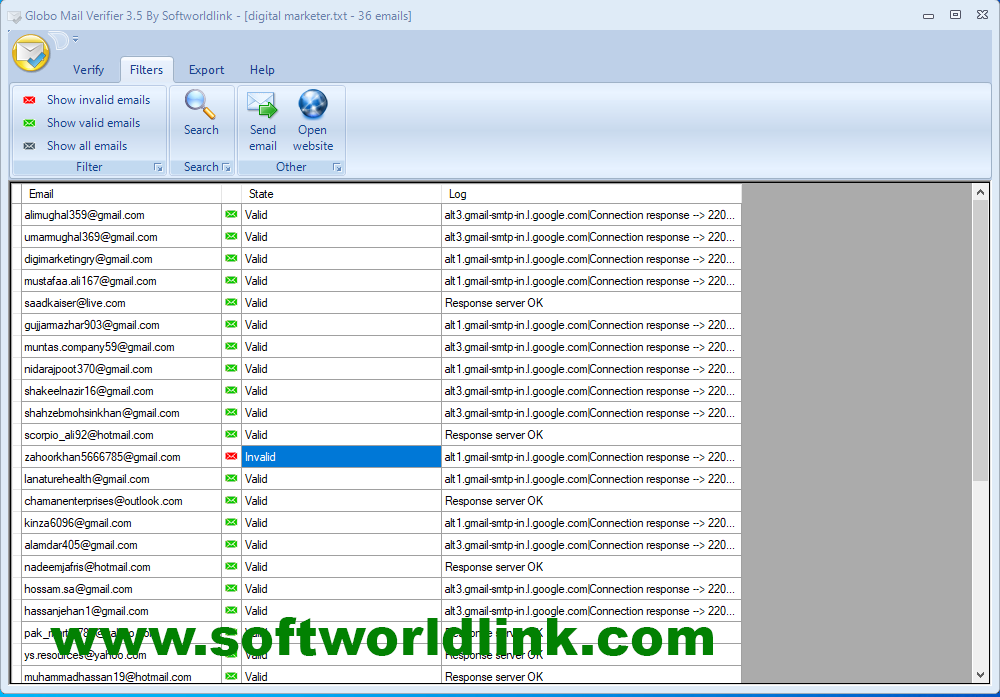Click the Search magnifying glass icon
Screen dimensions: 1000x697
tap(201, 105)
